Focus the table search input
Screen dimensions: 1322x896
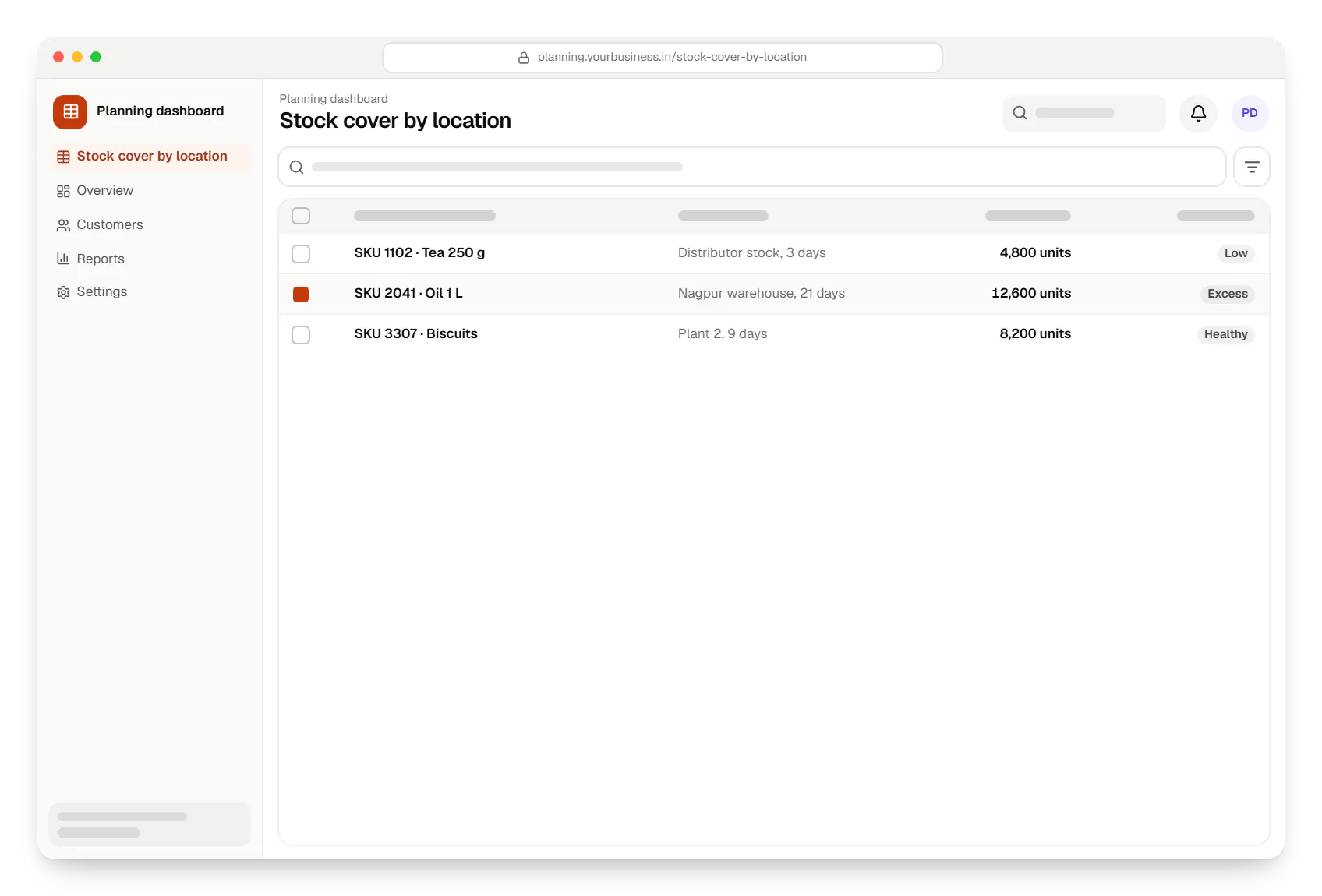(752, 167)
